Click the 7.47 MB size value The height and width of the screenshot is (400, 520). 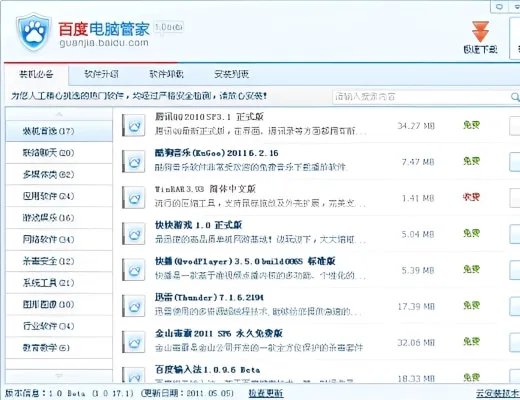pyautogui.click(x=418, y=162)
